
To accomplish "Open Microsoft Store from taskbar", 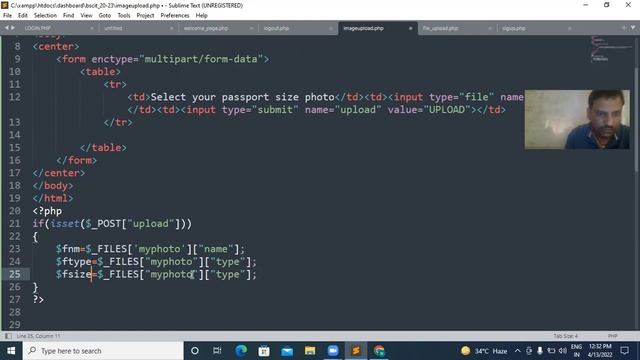I will [264, 351].
